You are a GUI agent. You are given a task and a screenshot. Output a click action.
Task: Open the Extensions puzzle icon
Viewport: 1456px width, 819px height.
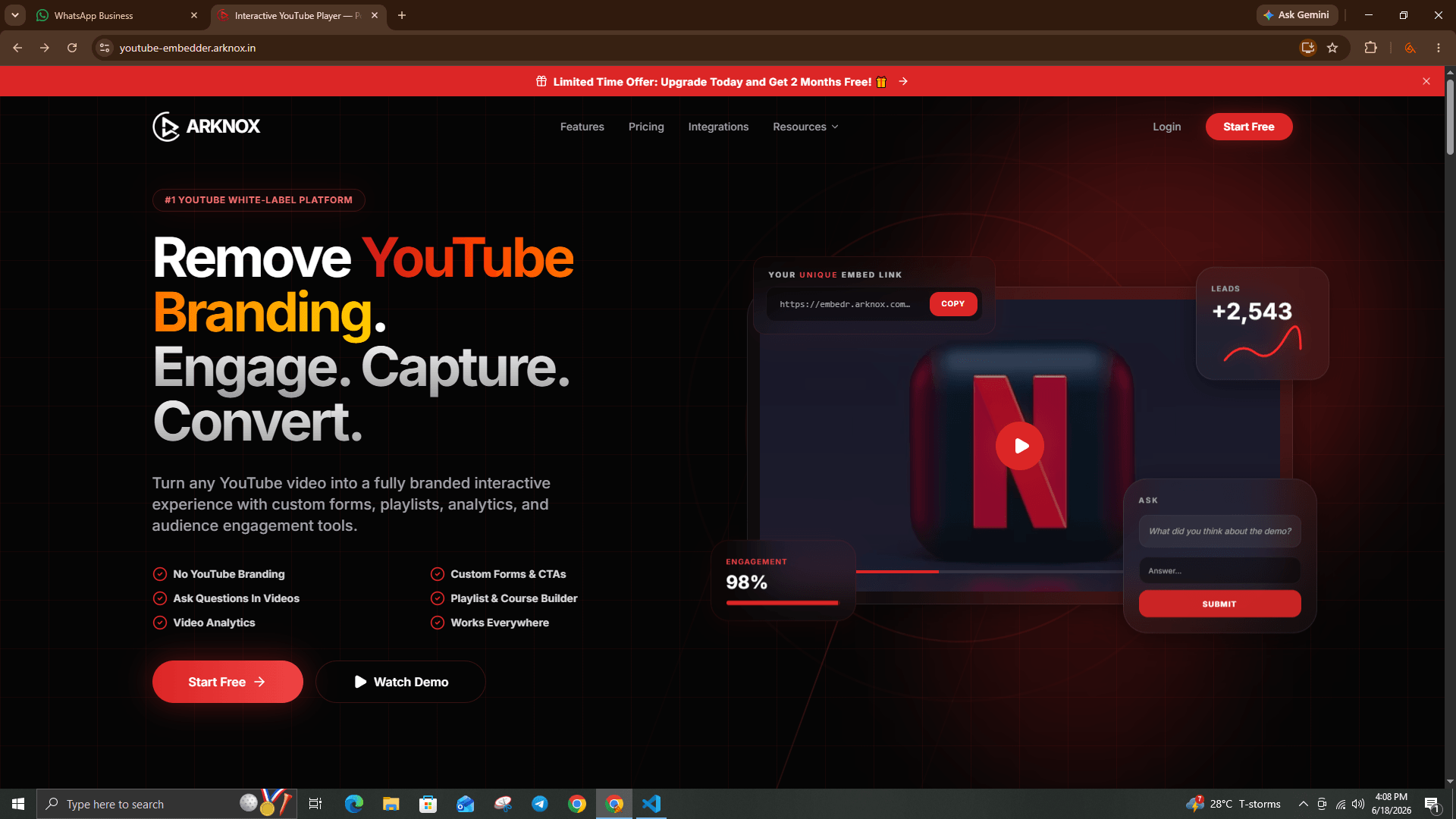(1370, 48)
